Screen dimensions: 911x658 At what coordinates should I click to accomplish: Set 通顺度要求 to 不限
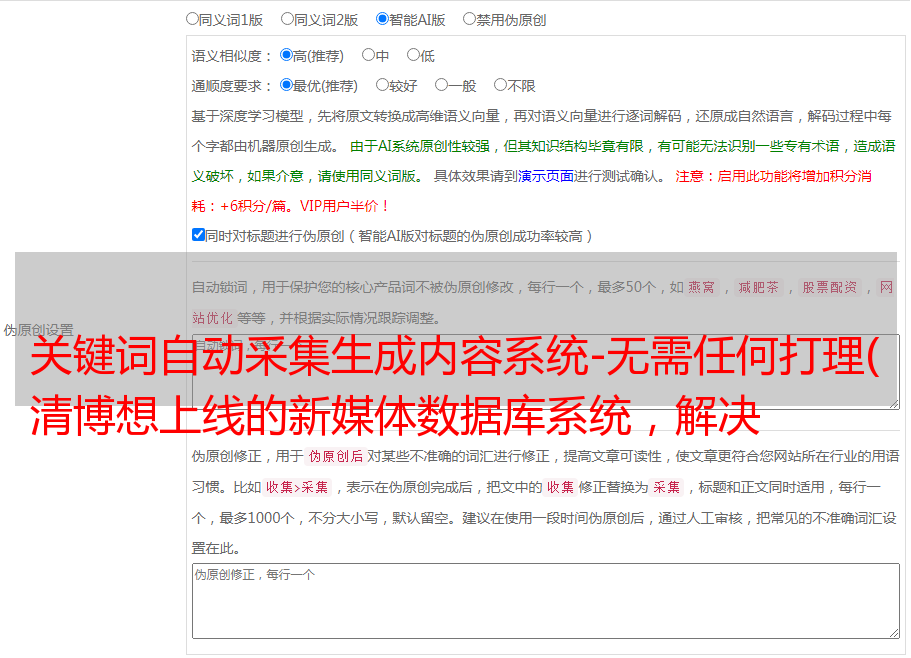tap(500, 85)
